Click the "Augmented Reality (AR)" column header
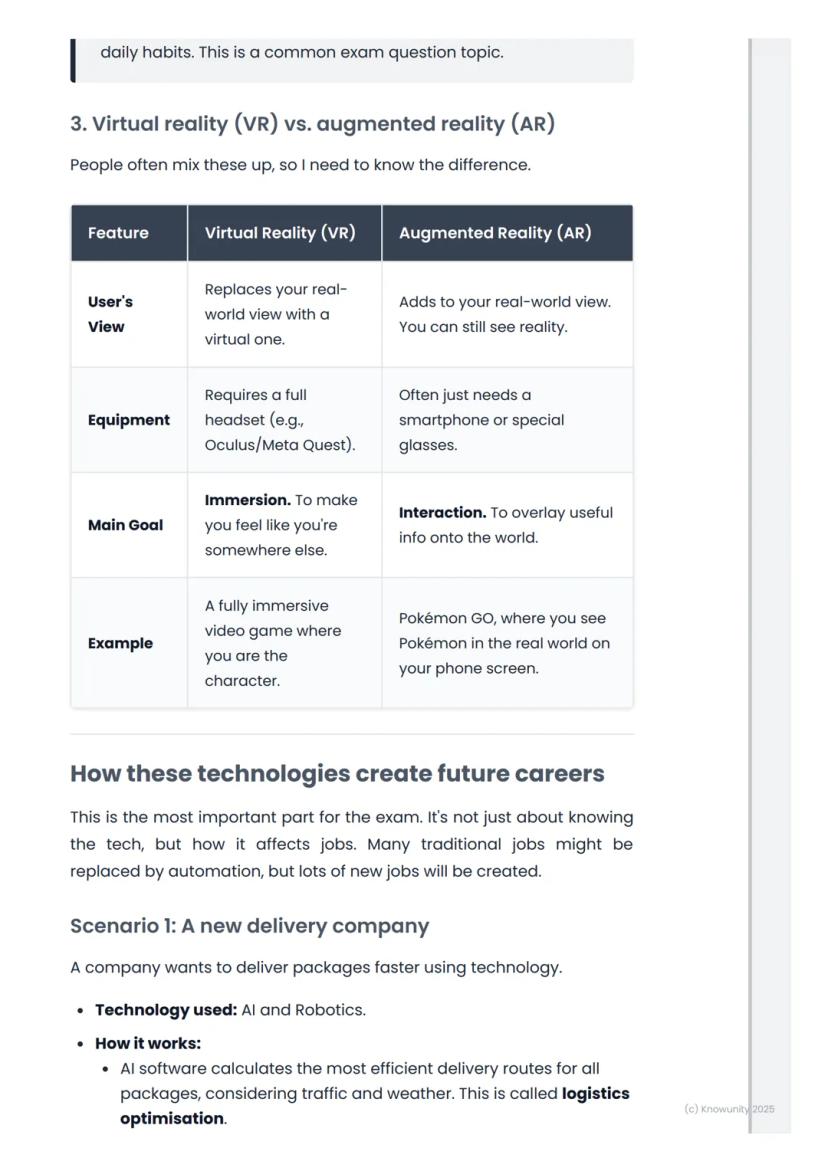The height and width of the screenshot is (1171, 828). [495, 233]
